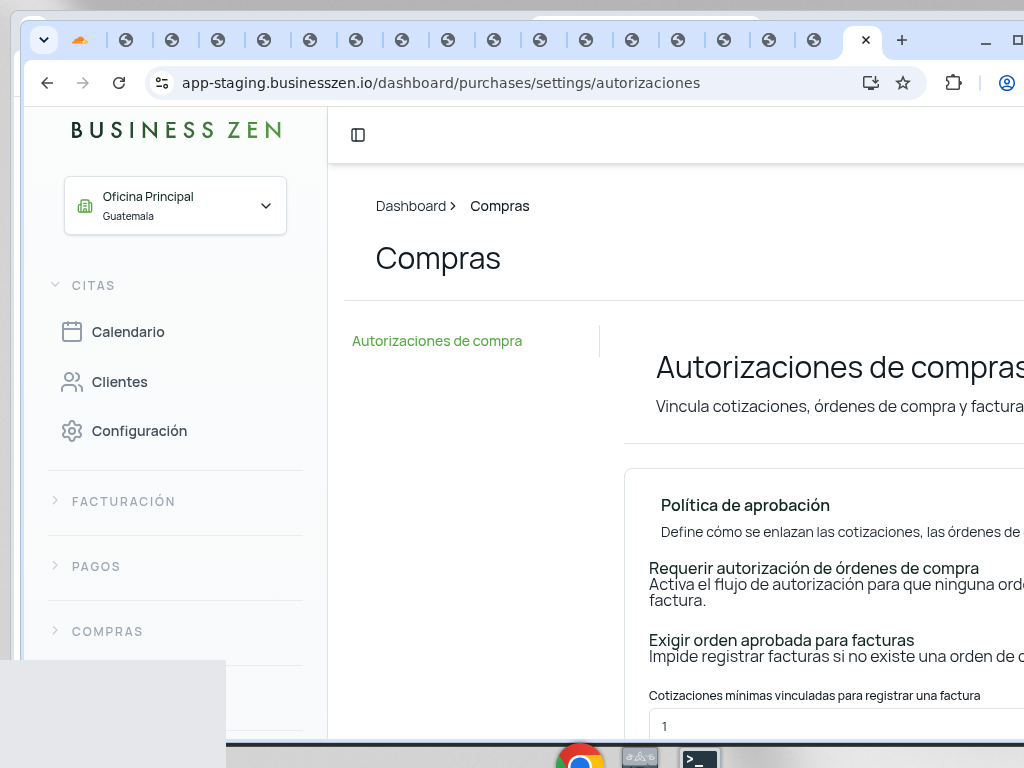
Task: Click the green office building icon
Action: coord(85,206)
